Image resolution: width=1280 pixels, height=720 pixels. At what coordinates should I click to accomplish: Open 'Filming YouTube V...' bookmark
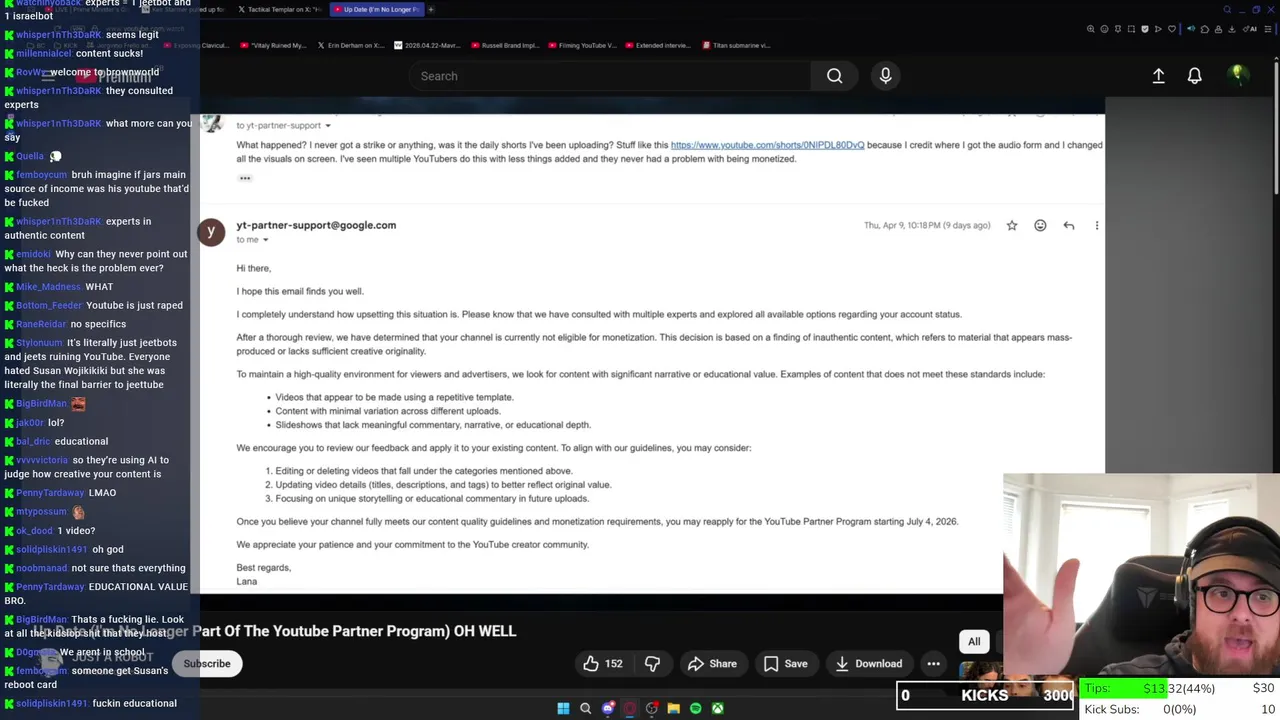583,45
